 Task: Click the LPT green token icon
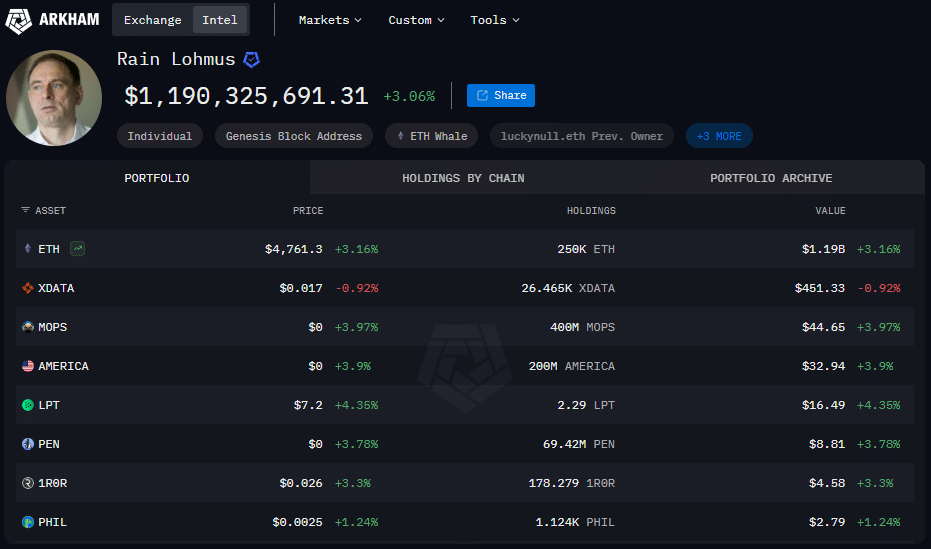[x=28, y=405]
